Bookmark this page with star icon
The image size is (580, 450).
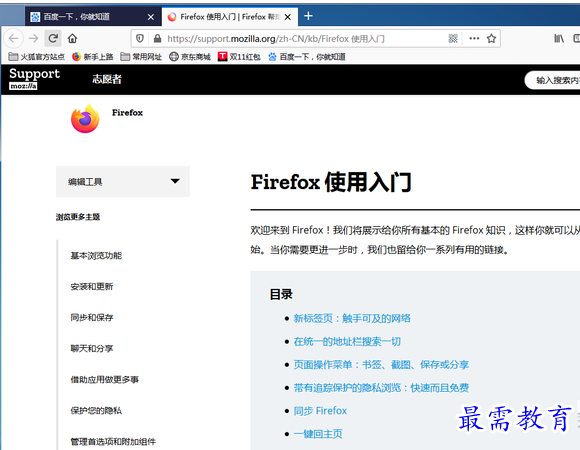pos(491,38)
